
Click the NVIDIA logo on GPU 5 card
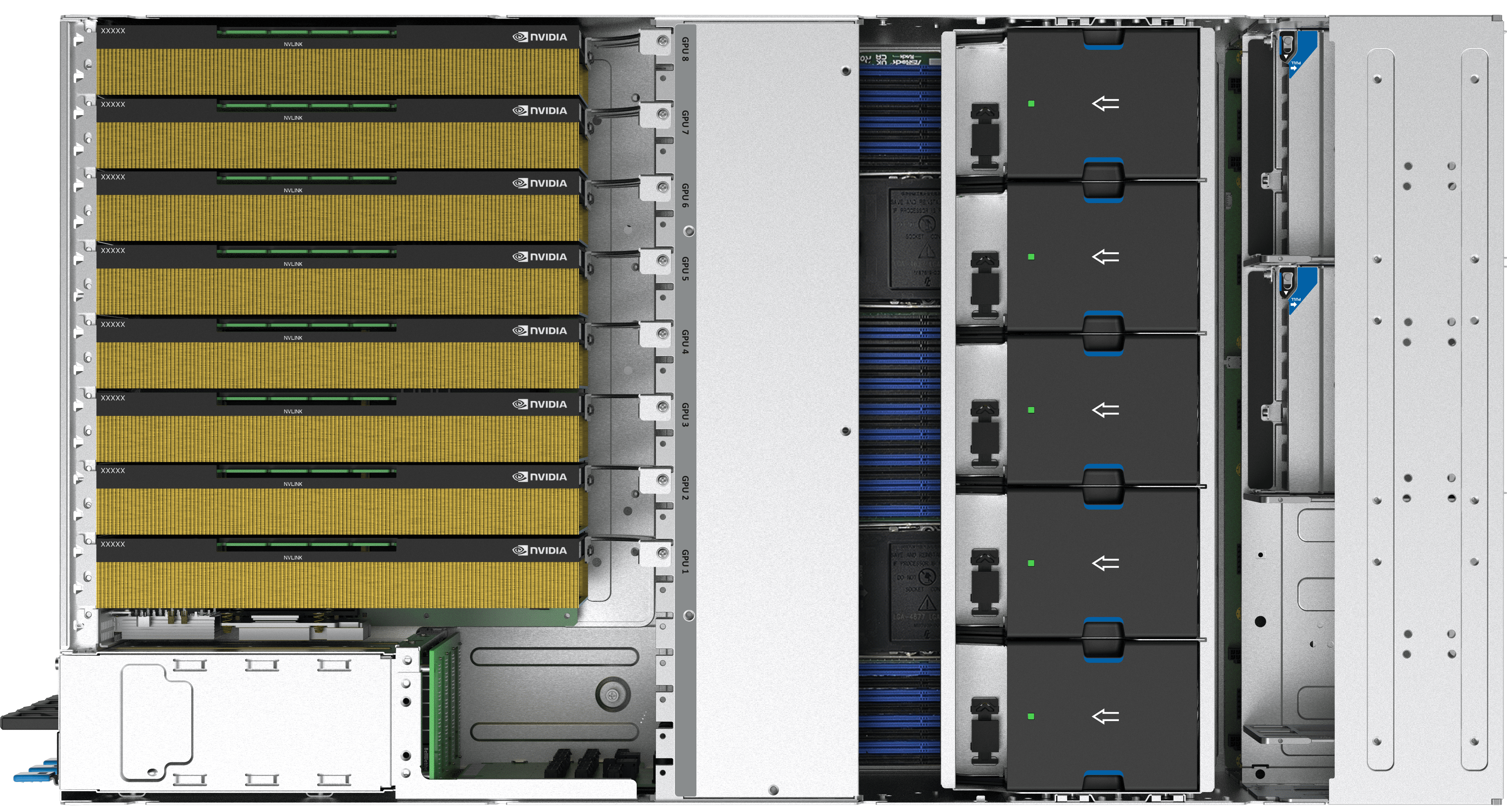[x=540, y=257]
